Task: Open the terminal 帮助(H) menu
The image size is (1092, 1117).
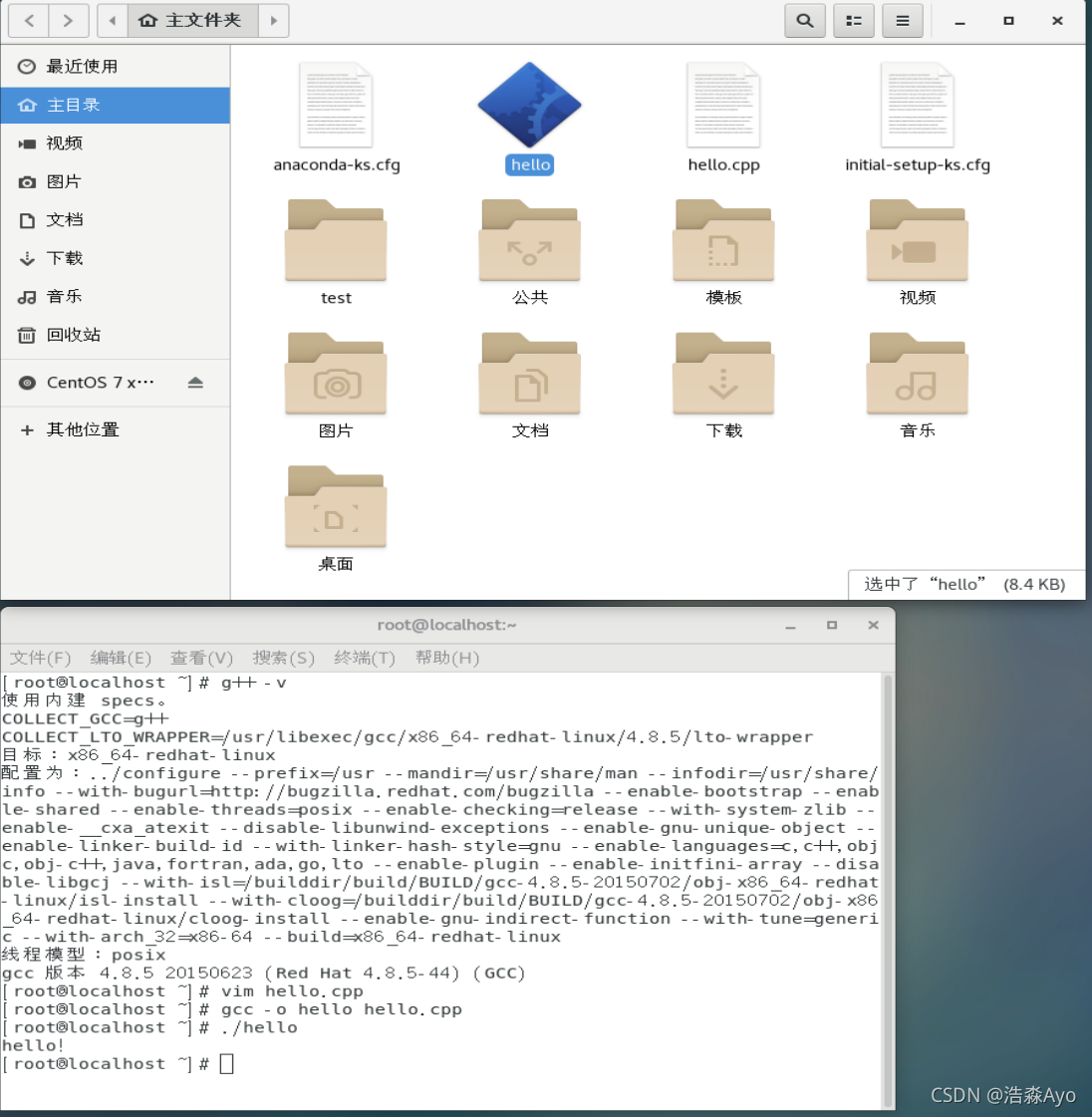Action: pyautogui.click(x=446, y=658)
